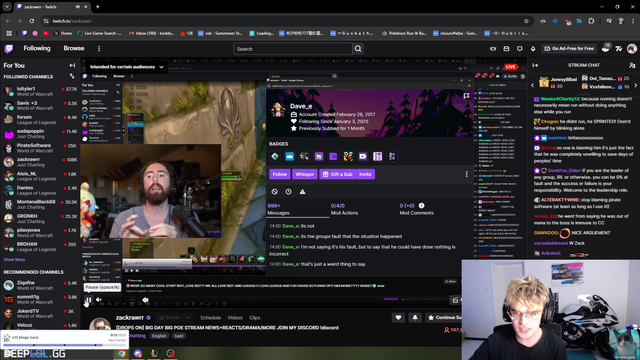Click the timeout clock icon in user card
Image resolution: width=640 pixels, height=360 pixels.
[x=289, y=191]
